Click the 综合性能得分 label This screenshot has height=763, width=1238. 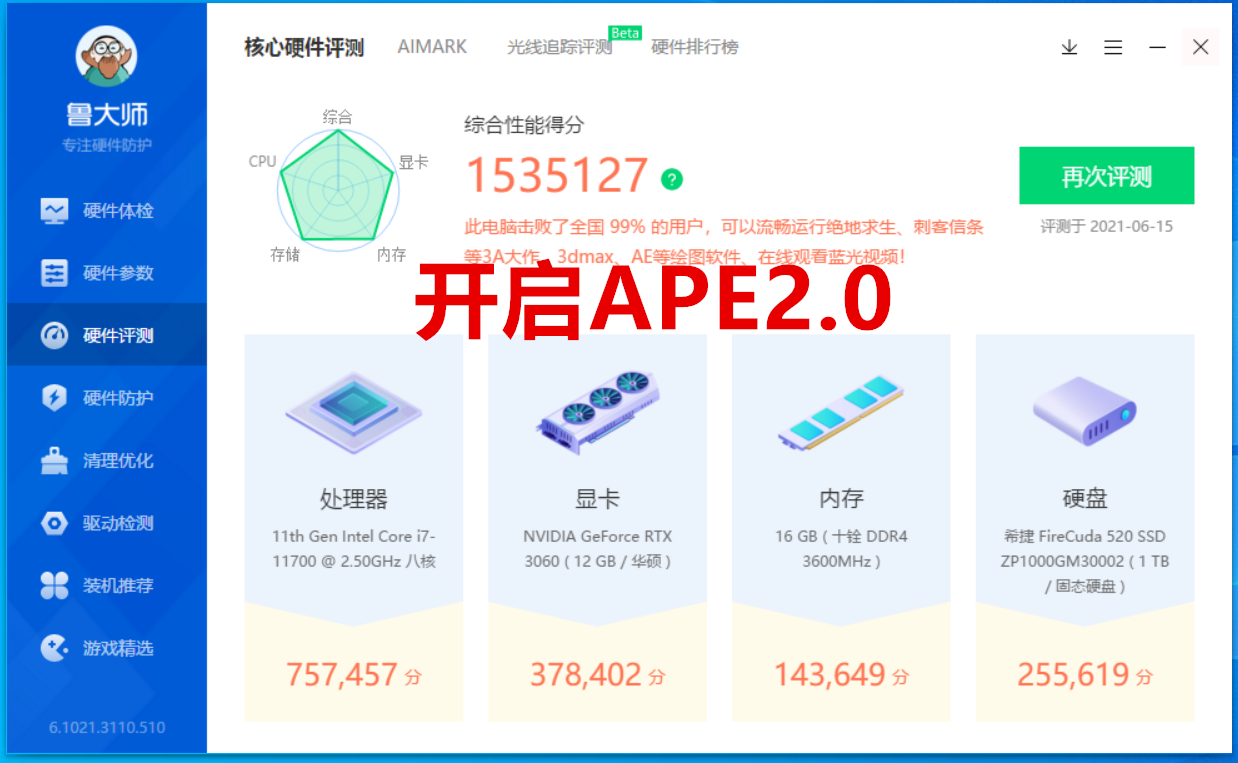tap(524, 125)
